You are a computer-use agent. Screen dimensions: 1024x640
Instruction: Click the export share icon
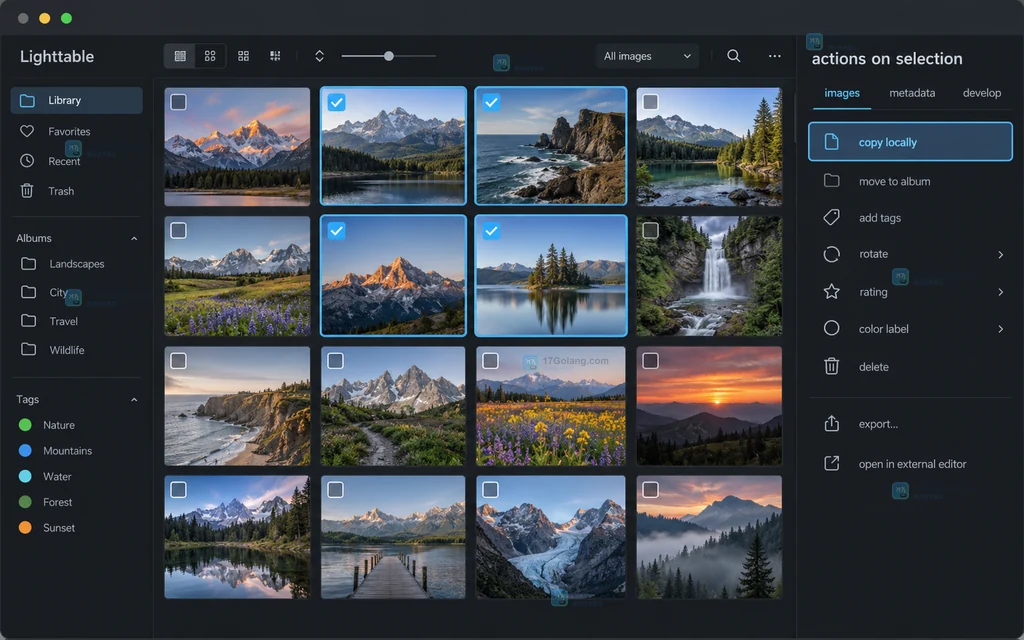(831, 423)
